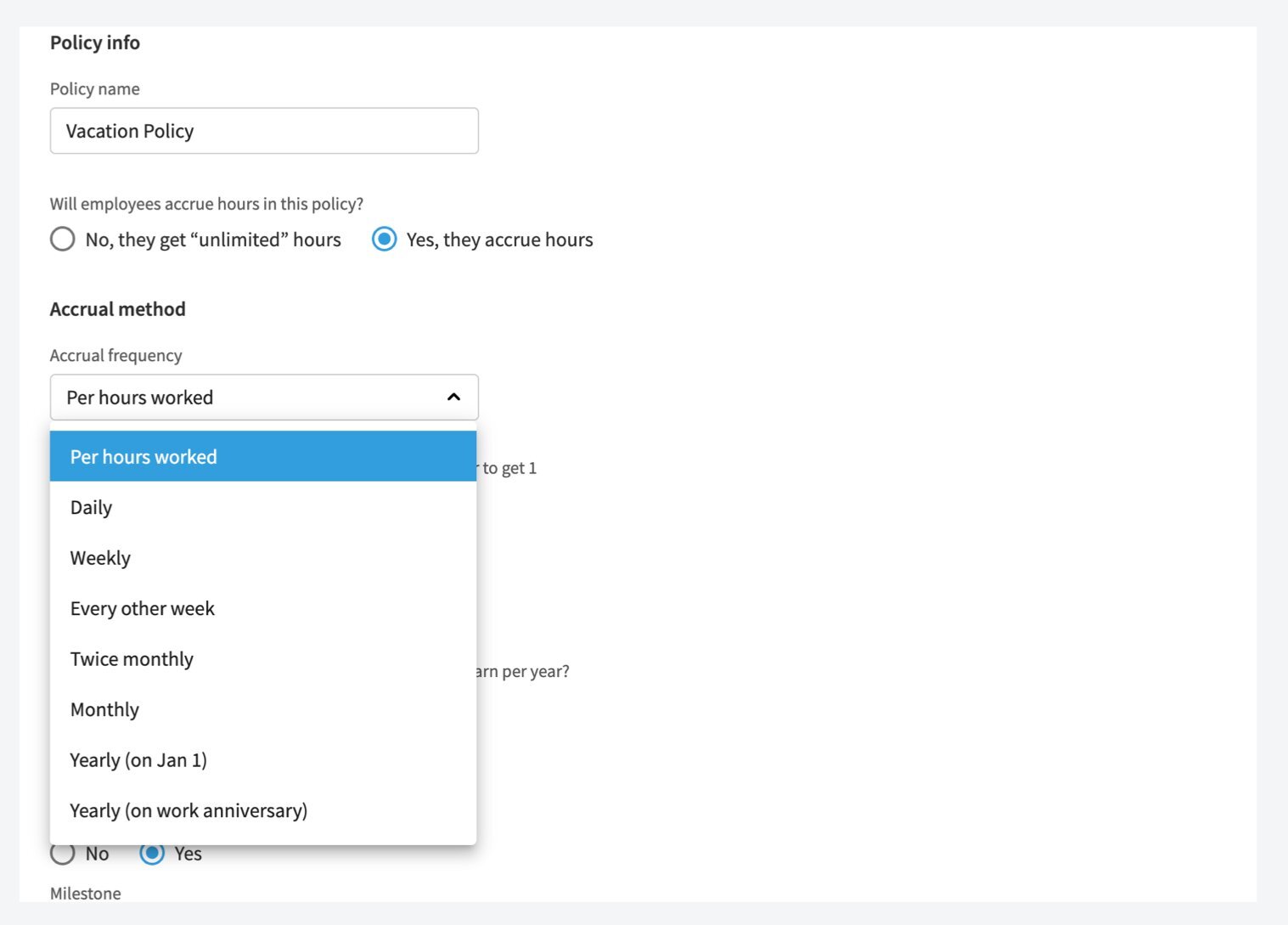The width and height of the screenshot is (1288, 925).
Task: Select the Yes radio above Milestone
Action: [x=152, y=854]
